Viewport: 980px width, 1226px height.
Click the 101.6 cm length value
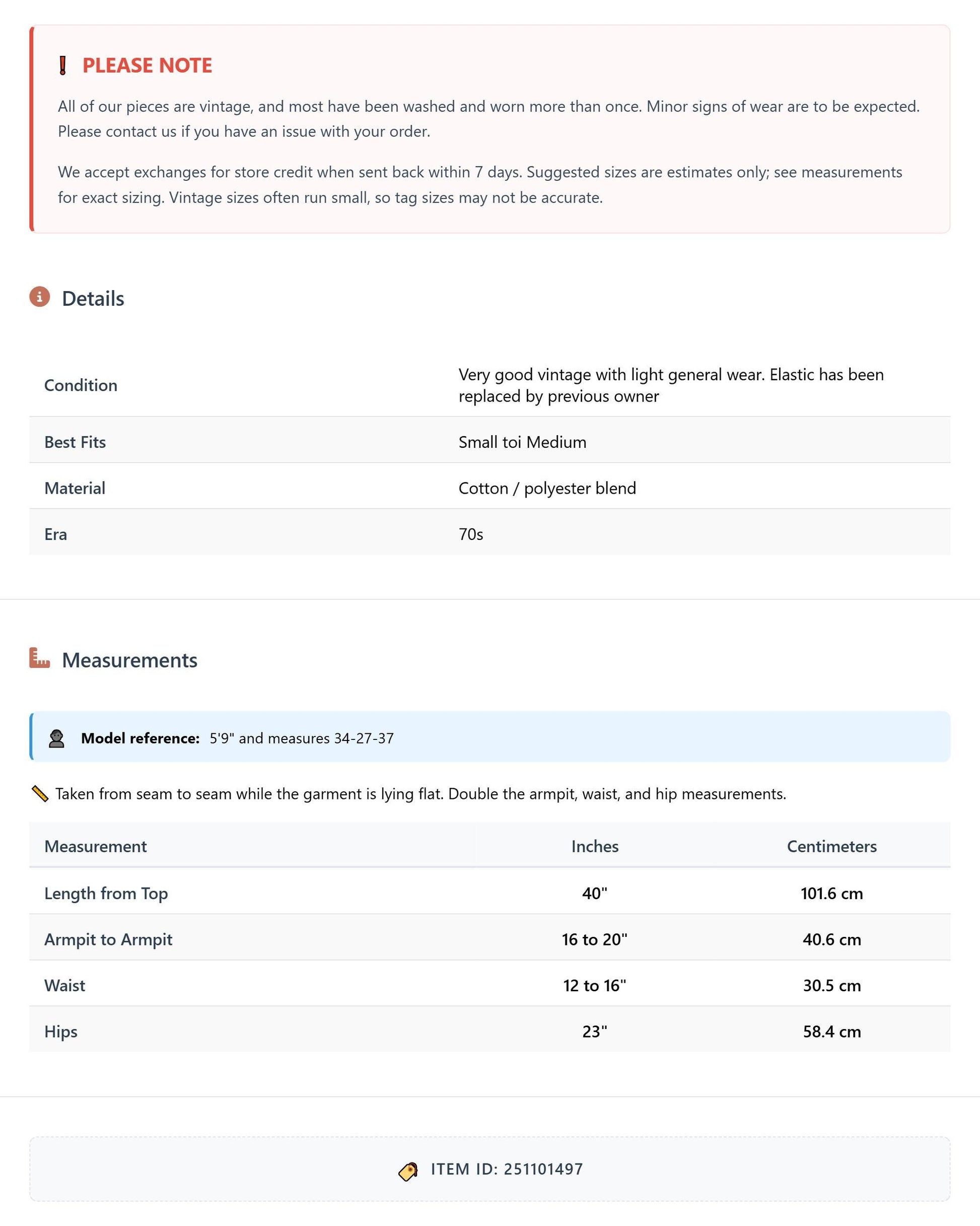[x=831, y=894]
